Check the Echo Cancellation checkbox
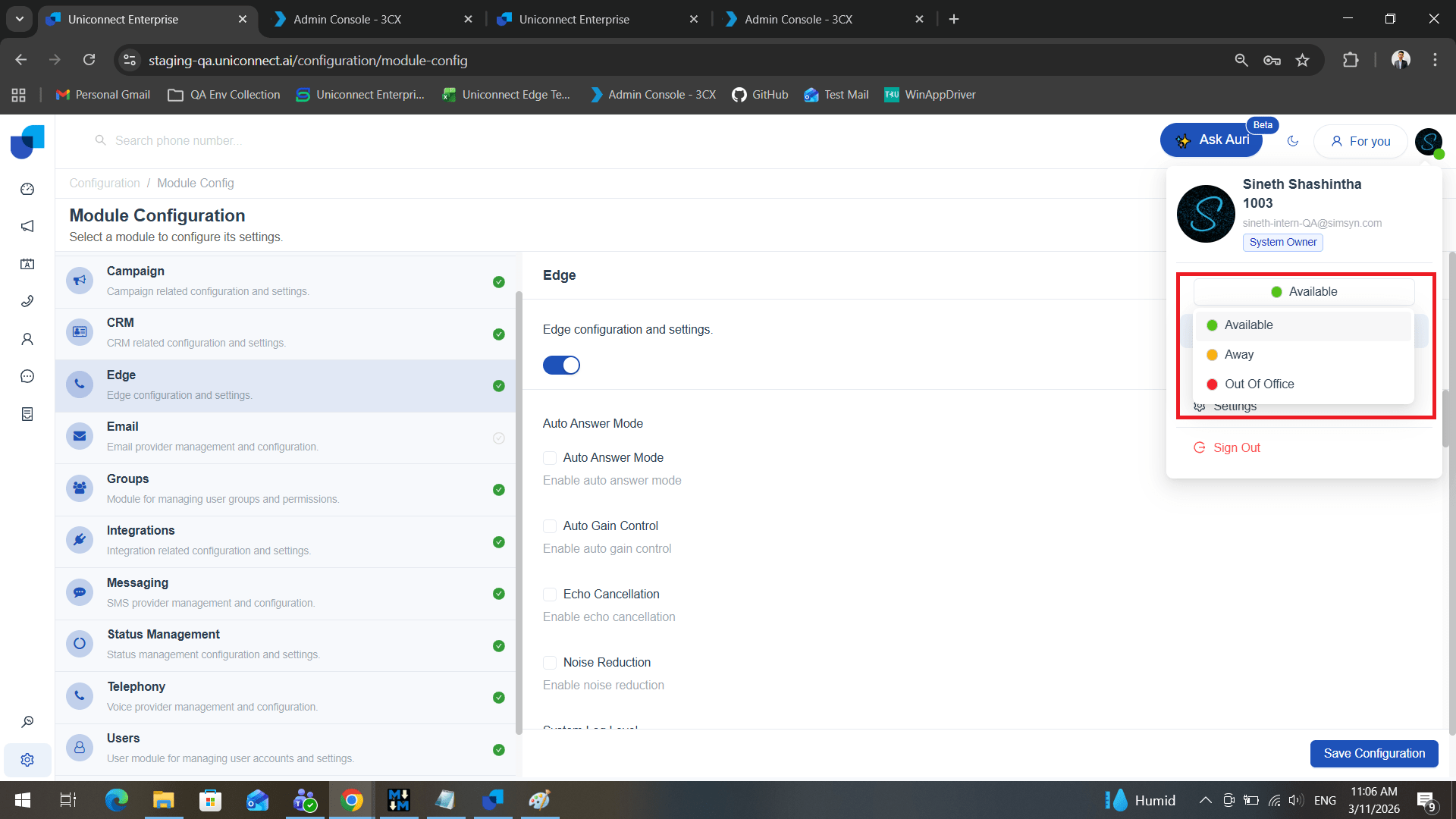Screen dimensions: 1456x819 (550, 595)
